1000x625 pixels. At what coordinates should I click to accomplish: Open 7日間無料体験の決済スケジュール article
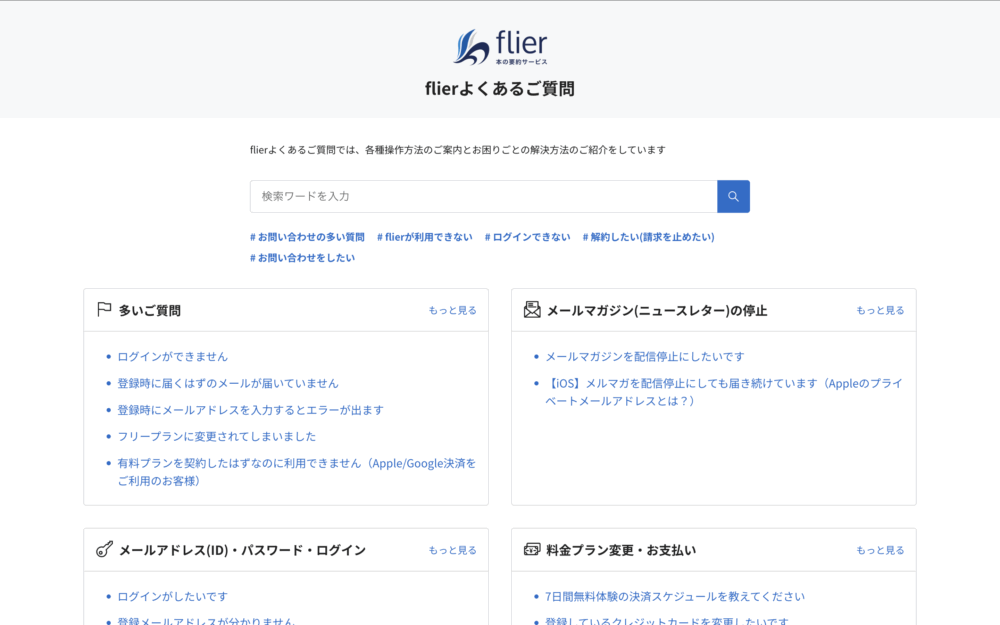pos(674,597)
